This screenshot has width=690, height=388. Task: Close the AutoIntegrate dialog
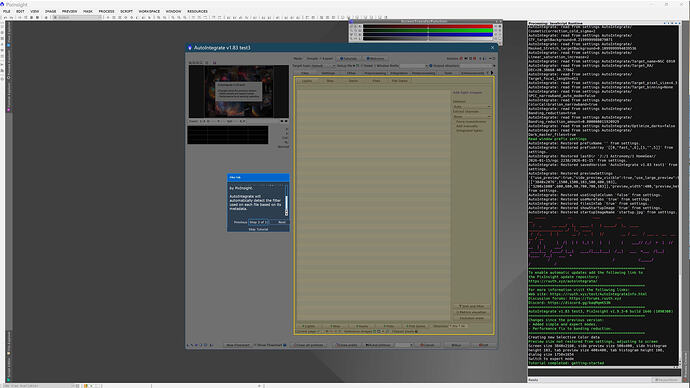492,48
